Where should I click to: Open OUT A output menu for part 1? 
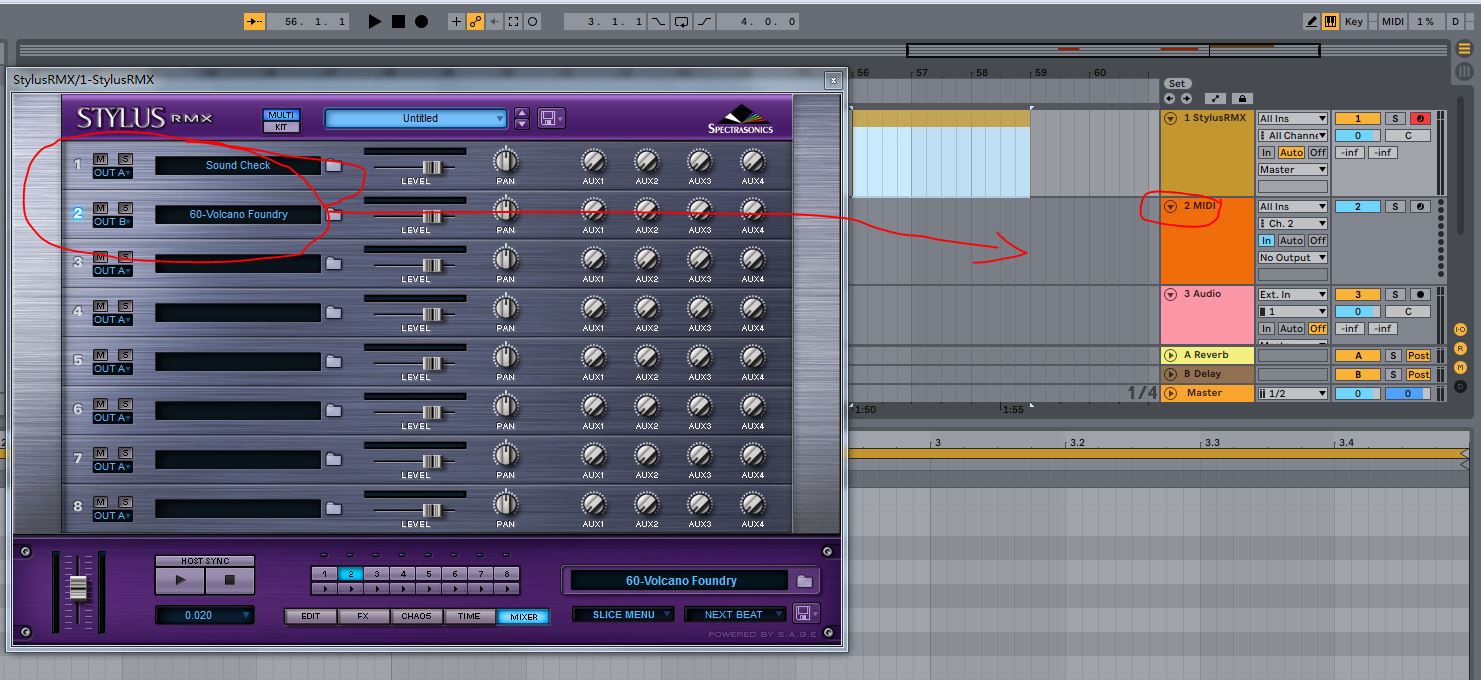[x=112, y=173]
